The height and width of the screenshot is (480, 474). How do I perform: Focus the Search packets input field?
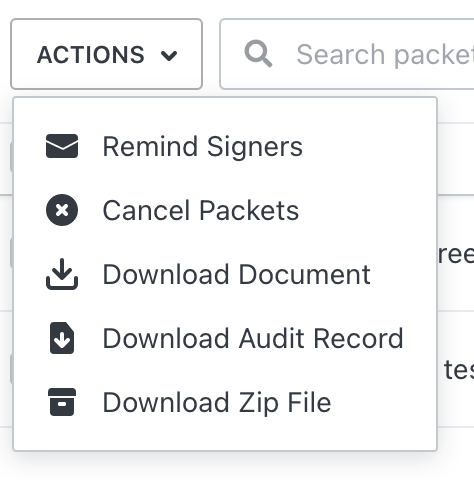[347, 54]
